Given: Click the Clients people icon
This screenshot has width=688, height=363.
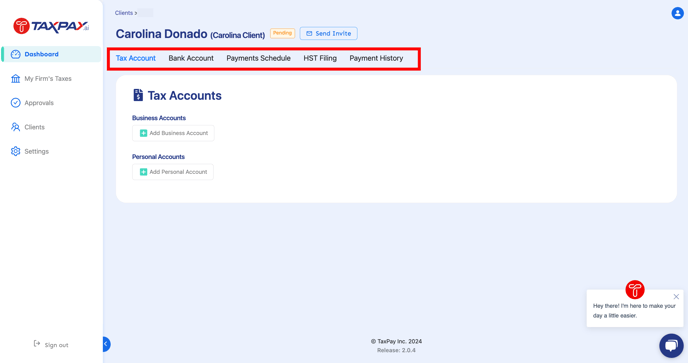Looking at the screenshot, I should click(16, 127).
